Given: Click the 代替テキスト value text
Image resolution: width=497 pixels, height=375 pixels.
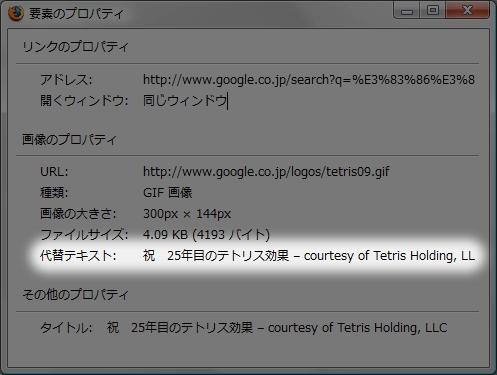Looking at the screenshot, I should (x=309, y=256).
